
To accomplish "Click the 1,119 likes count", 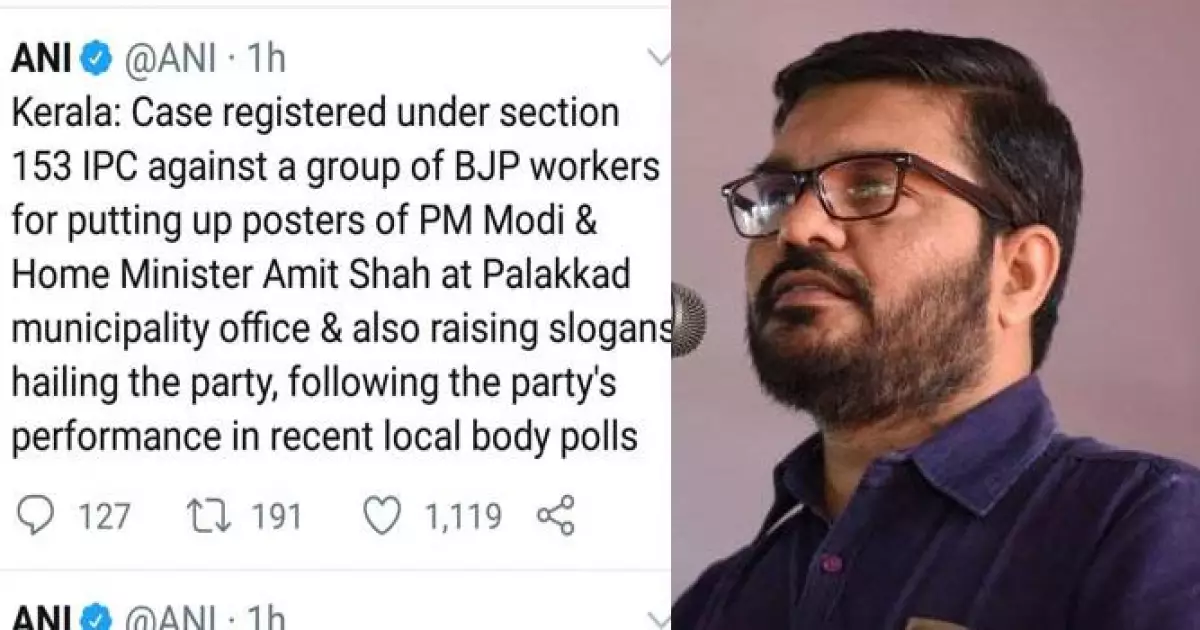I will 463,517.
